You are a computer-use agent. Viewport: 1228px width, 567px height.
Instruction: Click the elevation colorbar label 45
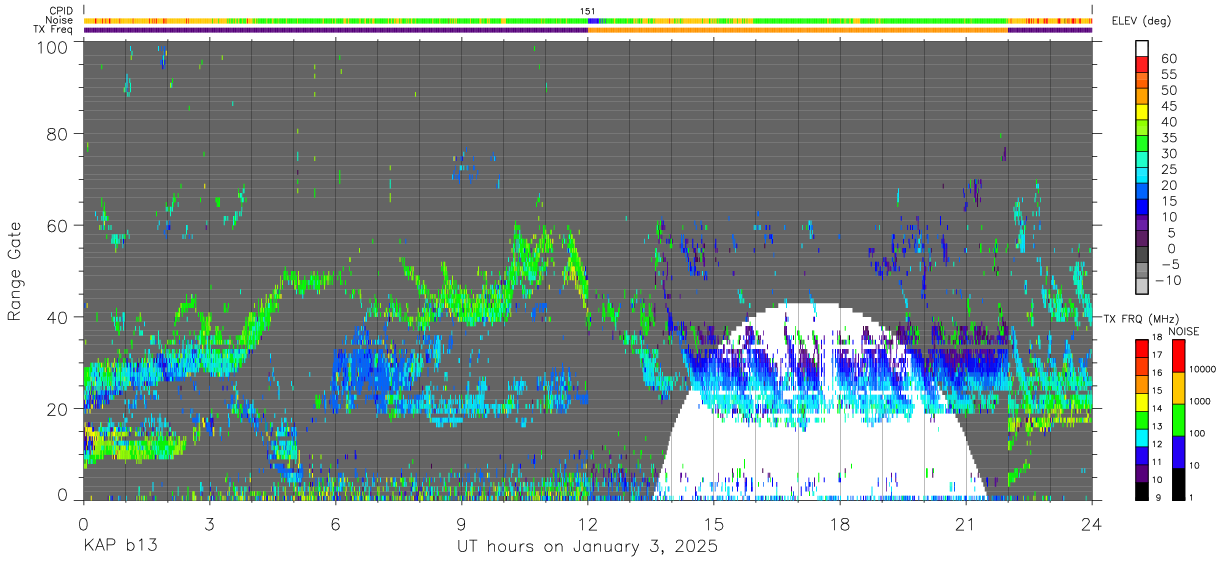[x=1167, y=105]
